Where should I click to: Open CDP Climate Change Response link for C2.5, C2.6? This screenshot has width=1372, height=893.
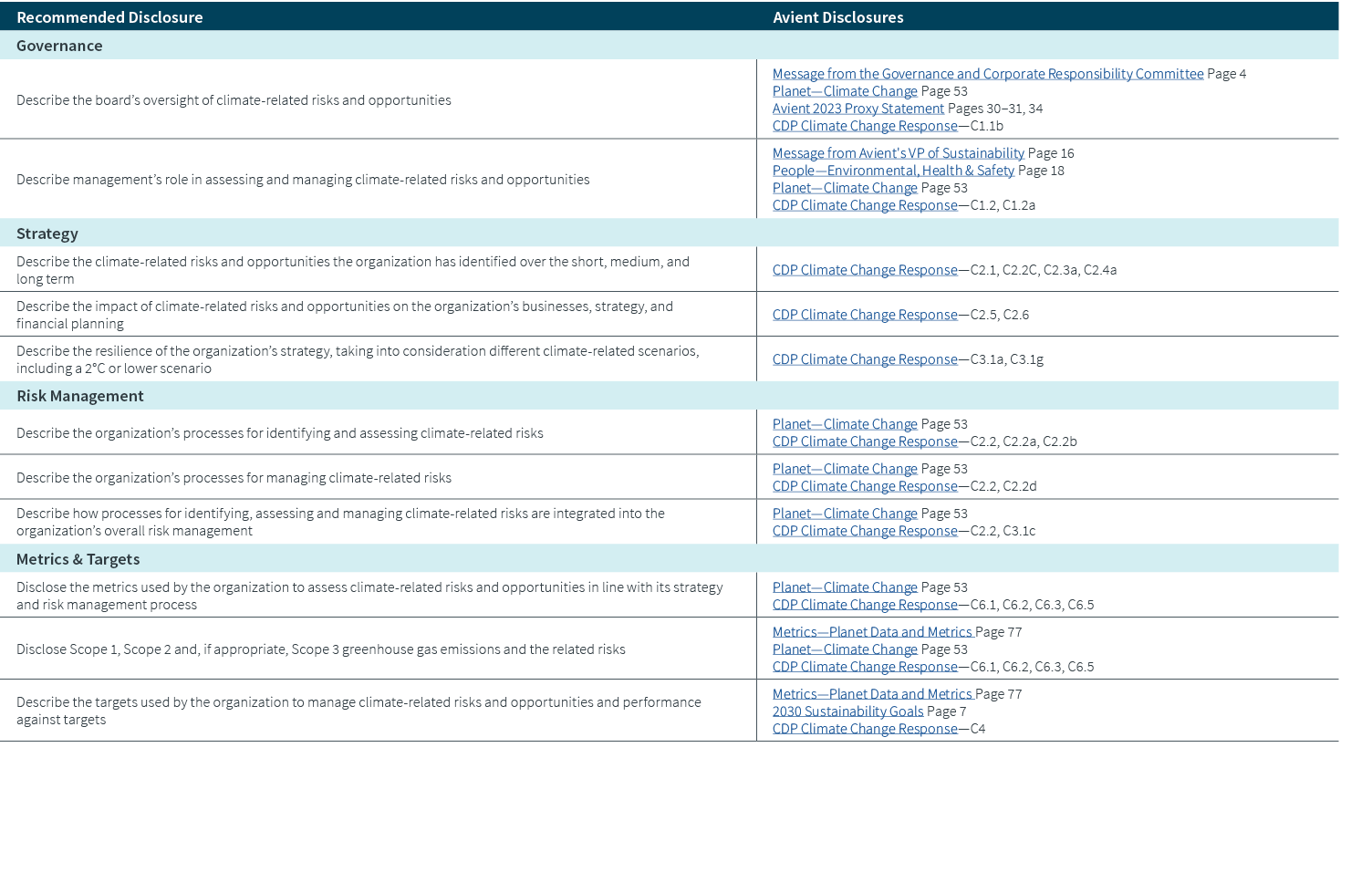click(864, 315)
